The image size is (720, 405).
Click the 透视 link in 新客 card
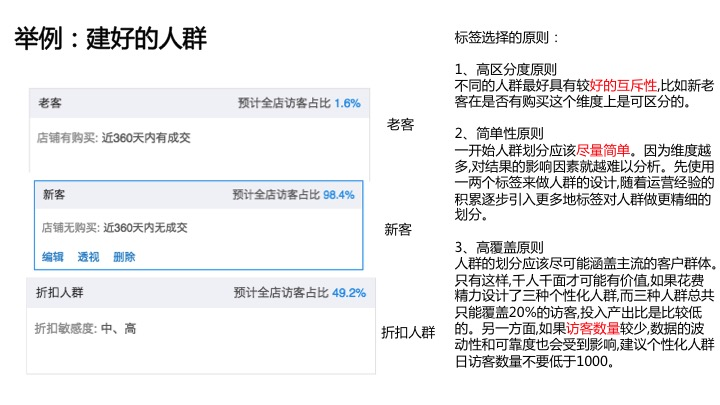click(88, 257)
